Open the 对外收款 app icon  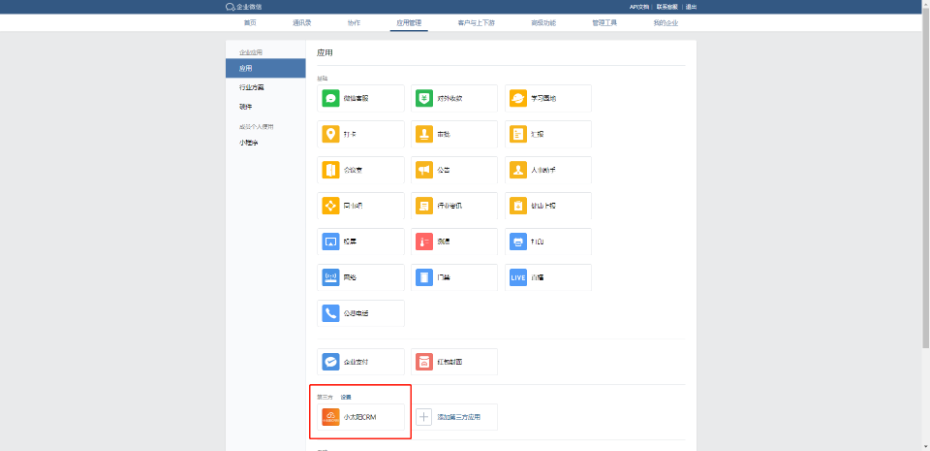pyautogui.click(x=424, y=98)
